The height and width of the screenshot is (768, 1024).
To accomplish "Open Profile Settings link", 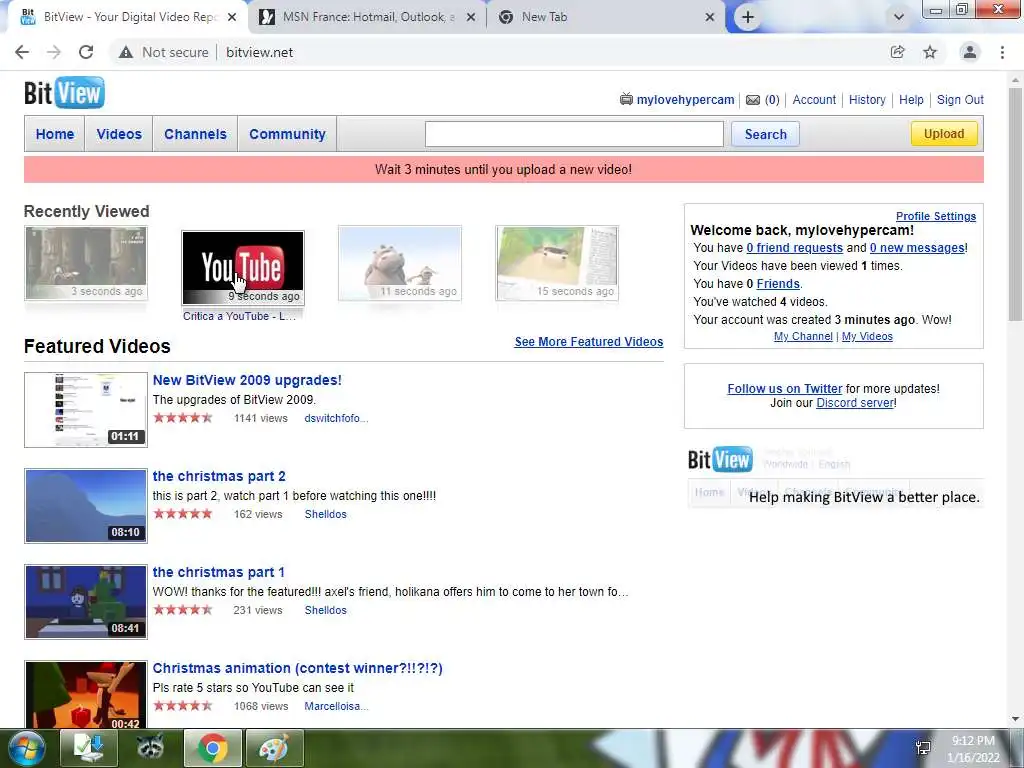I will pyautogui.click(x=936, y=216).
